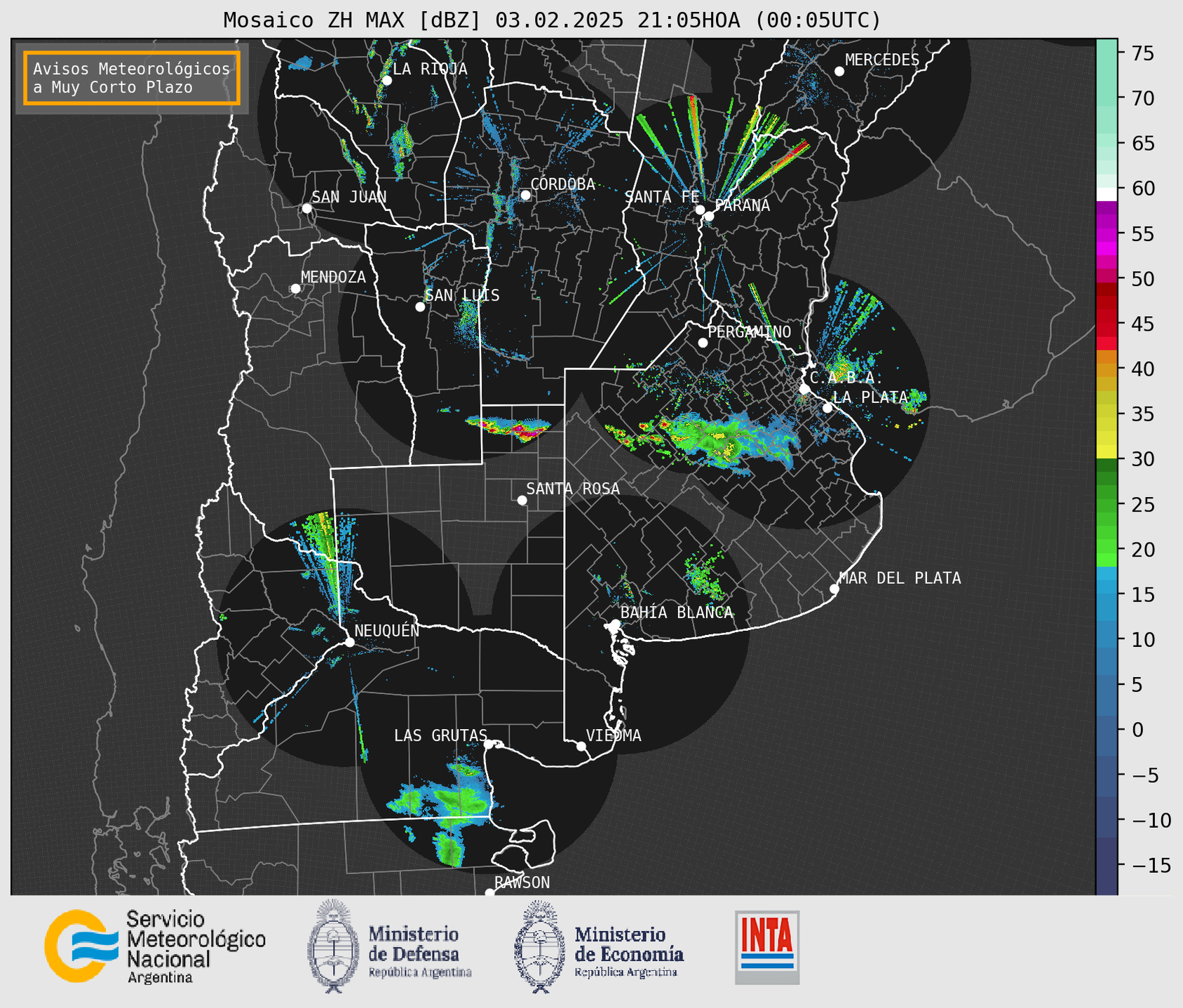Viewport: 1183px width, 1008px height.
Task: Click the San Juan city marker
Action: pyautogui.click(x=306, y=208)
